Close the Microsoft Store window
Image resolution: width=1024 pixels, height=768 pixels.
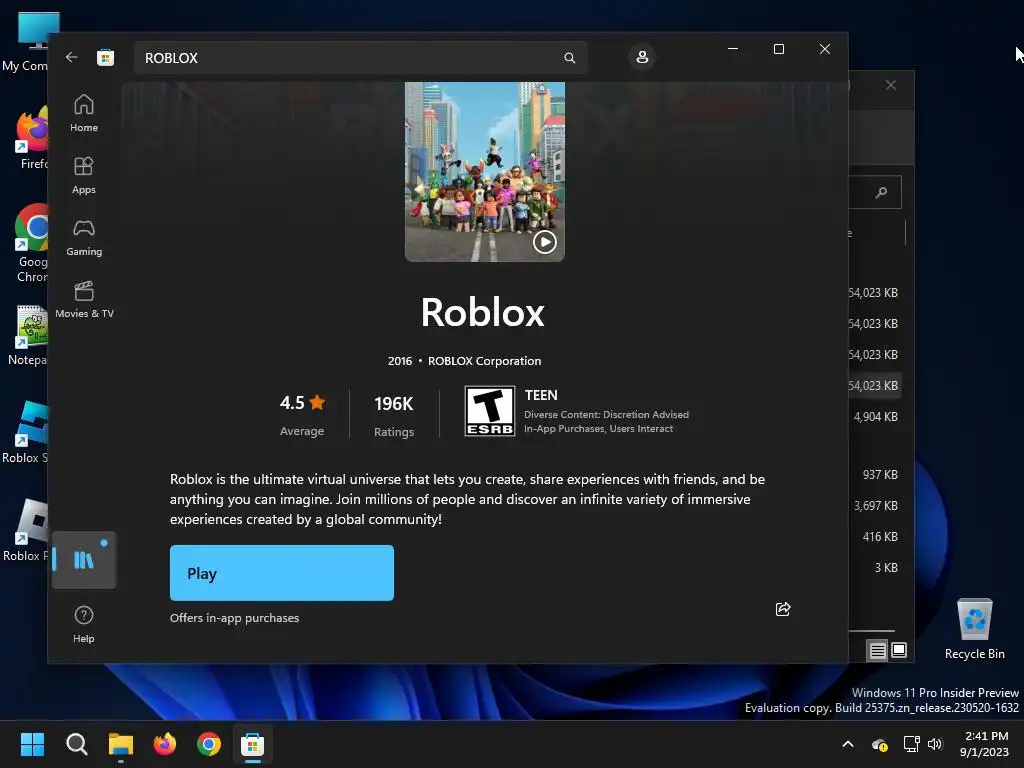tap(825, 49)
